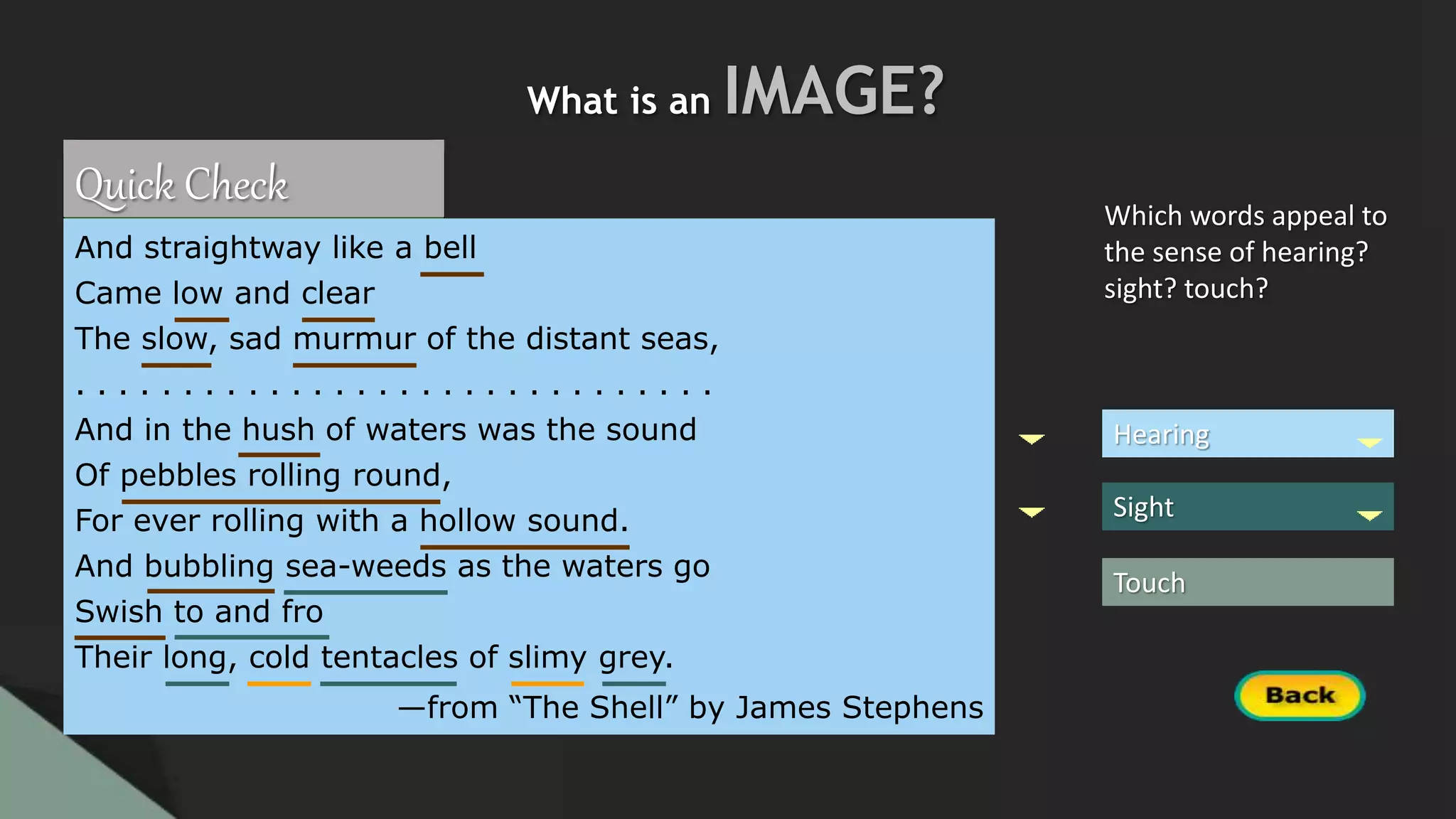
Task: Click the yellow arrow inside Hearing box
Action: (x=1369, y=443)
